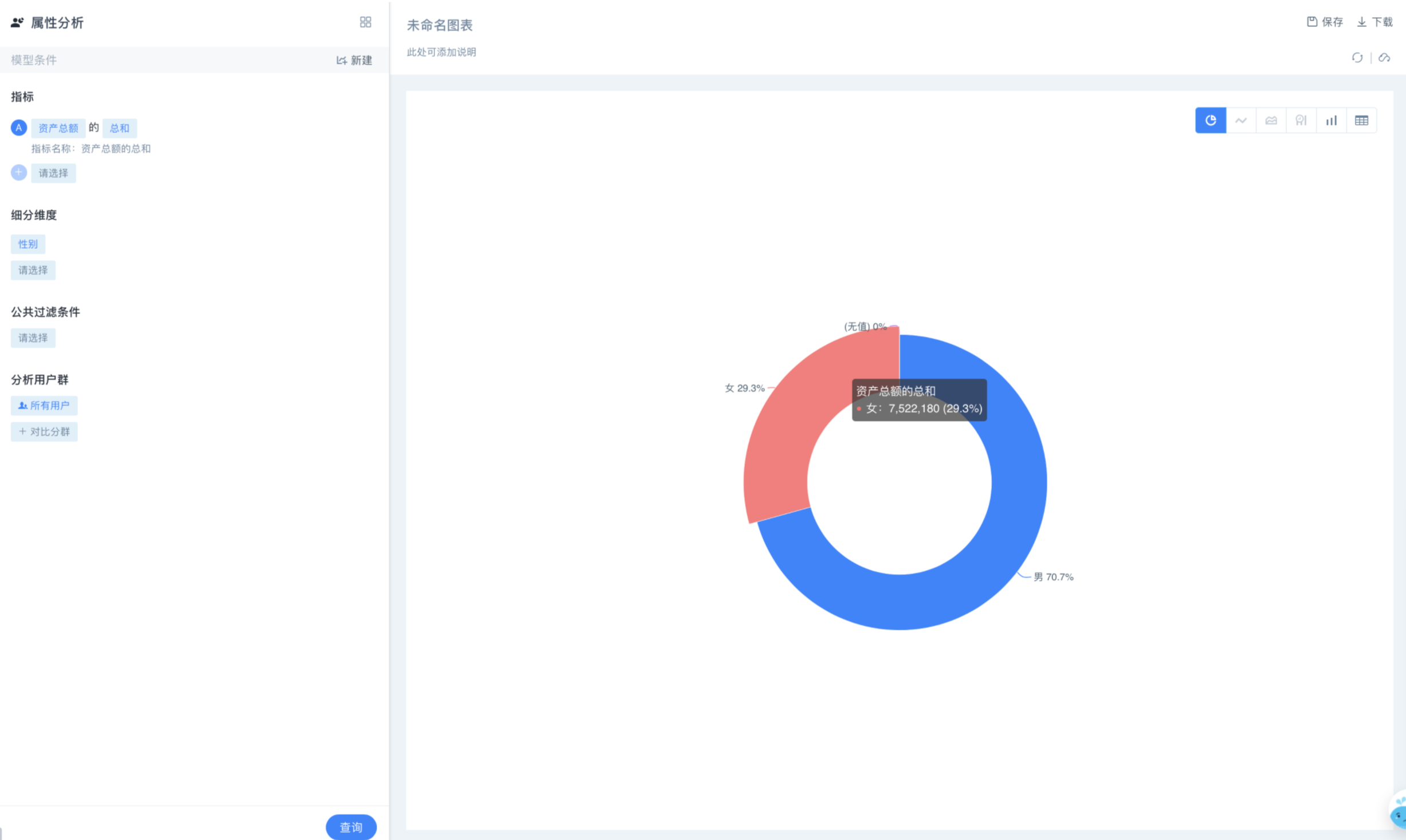This screenshot has height=840, width=1406.
Task: Switch to the line chart view
Action: pyautogui.click(x=1240, y=120)
